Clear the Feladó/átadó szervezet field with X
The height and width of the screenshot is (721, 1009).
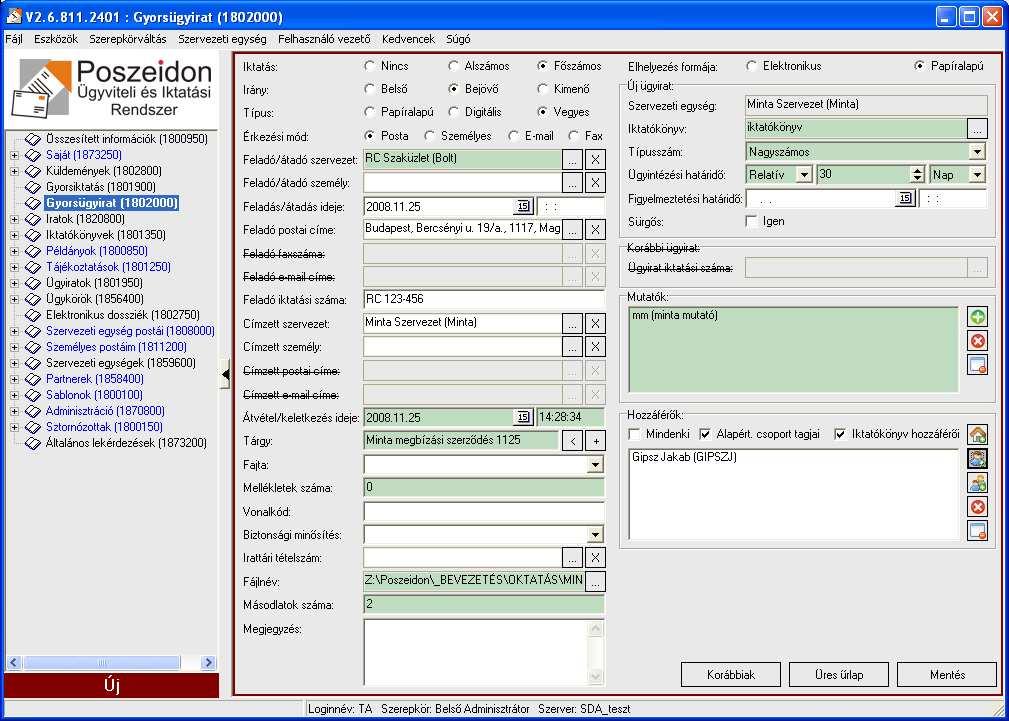595,160
